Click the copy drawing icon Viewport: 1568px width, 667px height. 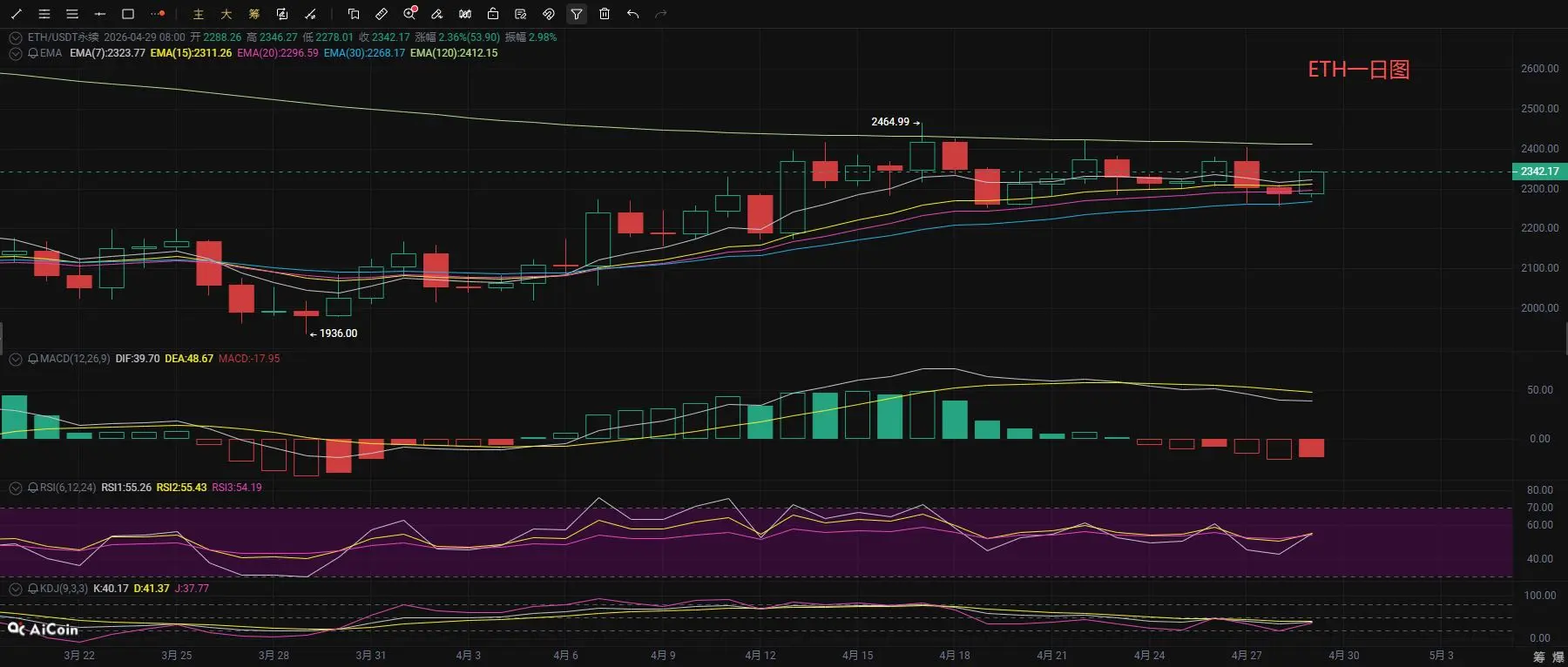(x=354, y=14)
